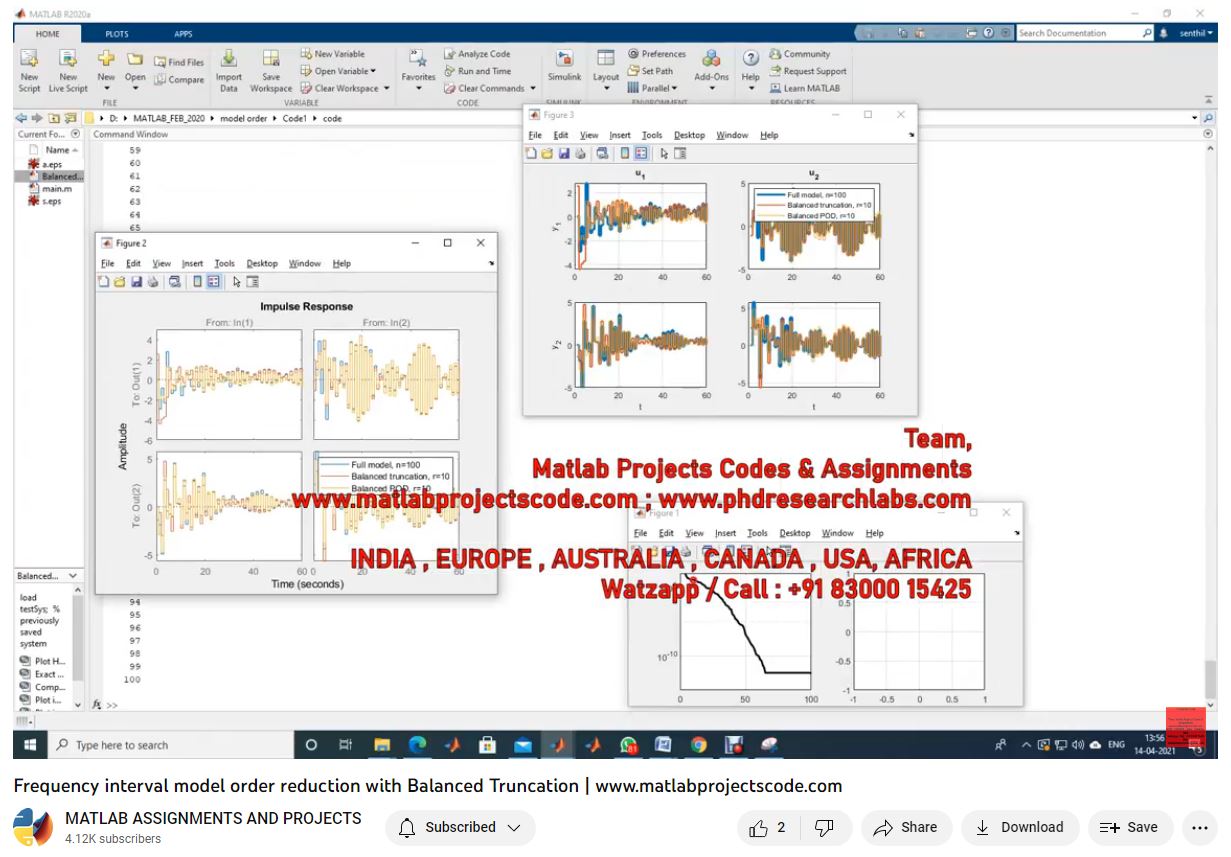This screenshot has width=1231, height=857.
Task: Toggle Insert Legend in Figure 3 toolbar
Action: tap(641, 153)
